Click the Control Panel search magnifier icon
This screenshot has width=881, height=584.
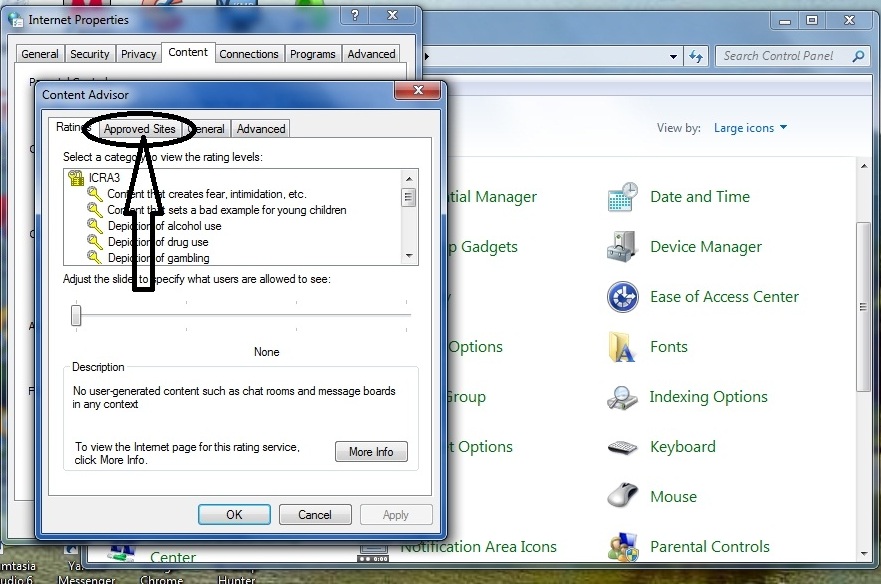(x=858, y=56)
